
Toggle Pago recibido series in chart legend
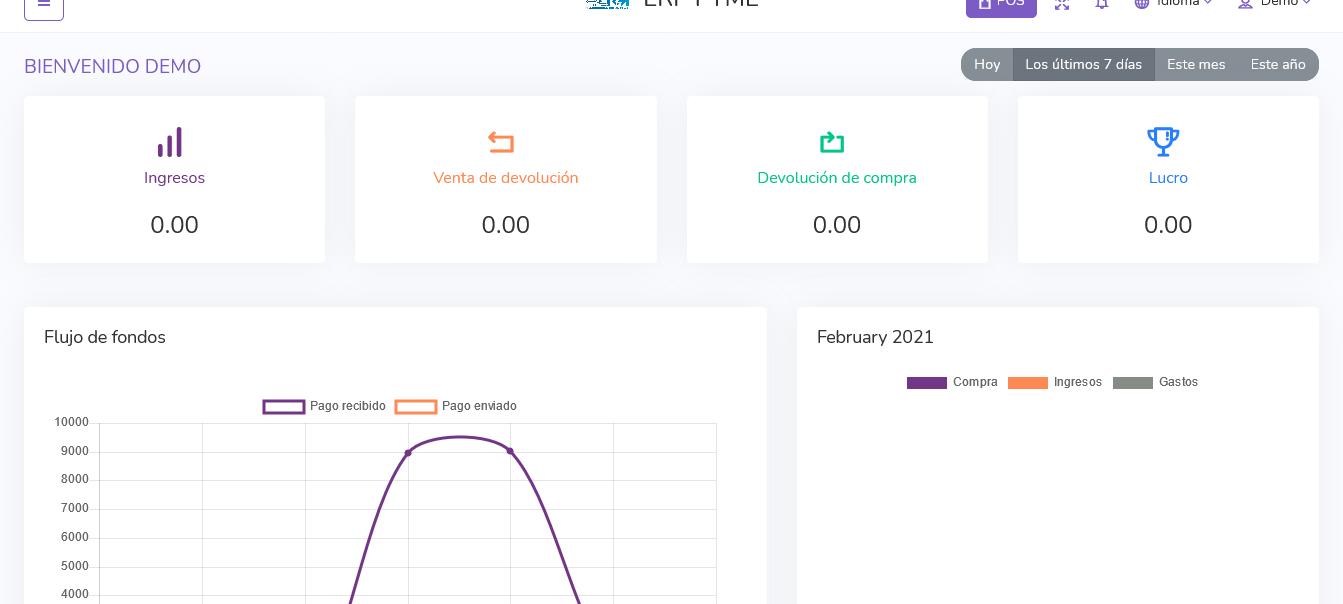[324, 406]
